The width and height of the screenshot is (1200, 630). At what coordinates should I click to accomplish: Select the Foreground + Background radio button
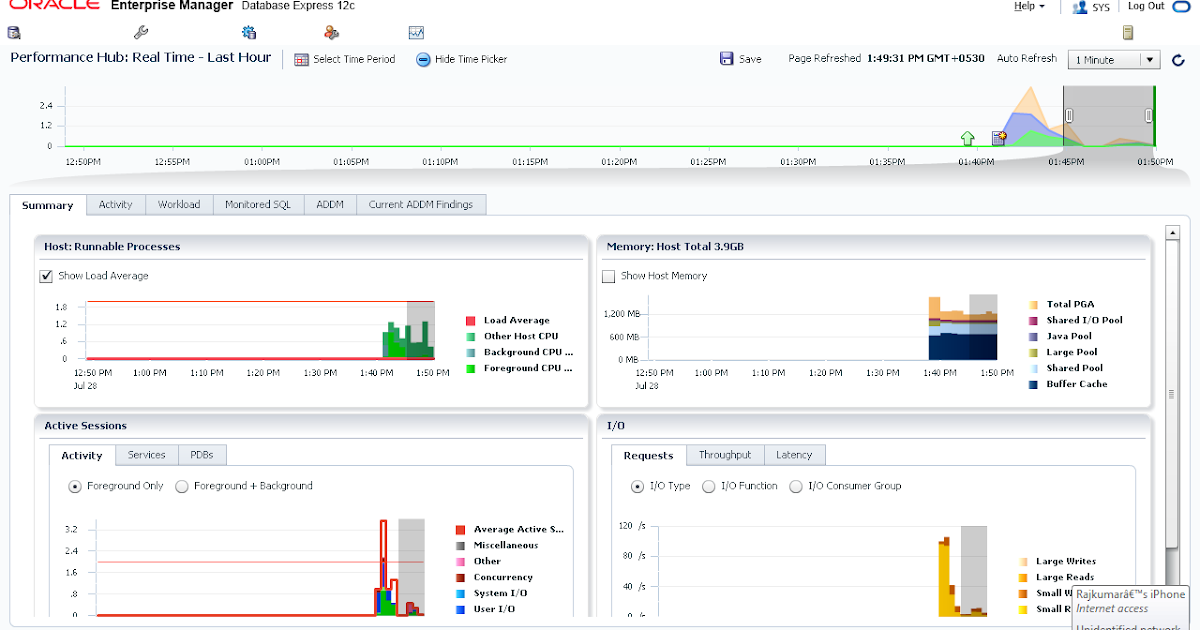pyautogui.click(x=182, y=486)
